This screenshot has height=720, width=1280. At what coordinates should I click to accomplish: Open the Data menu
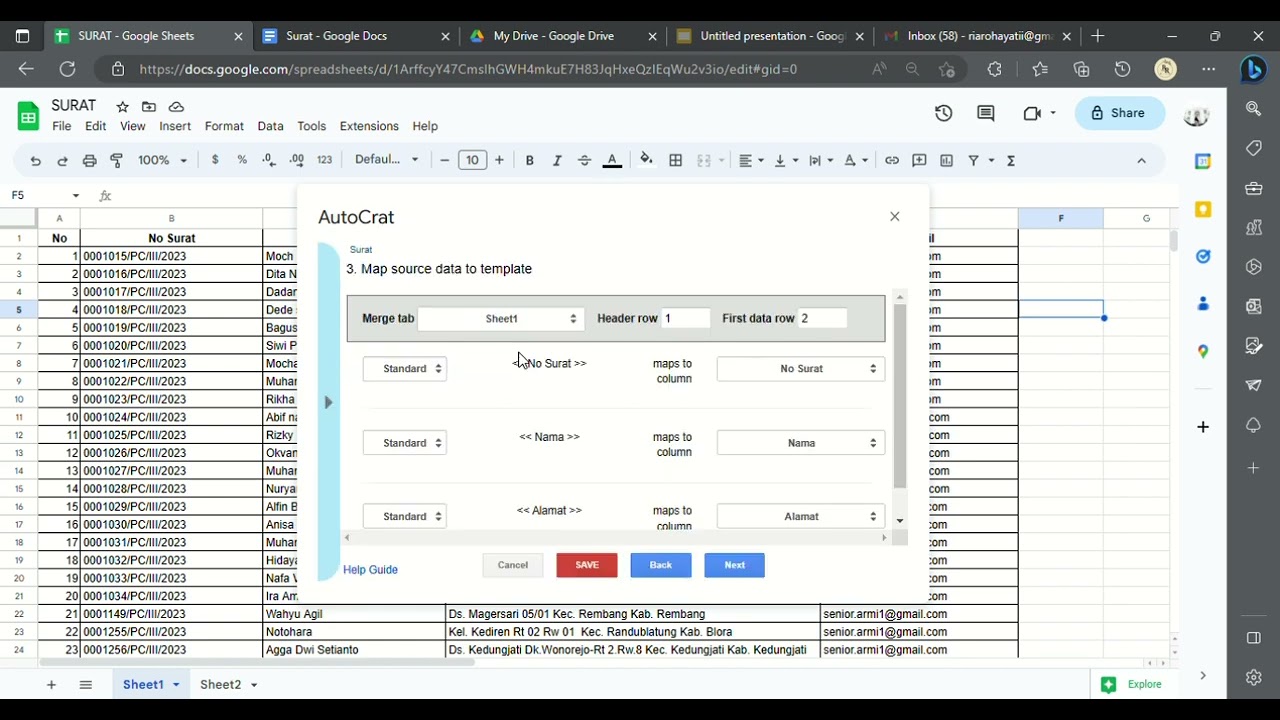point(270,126)
